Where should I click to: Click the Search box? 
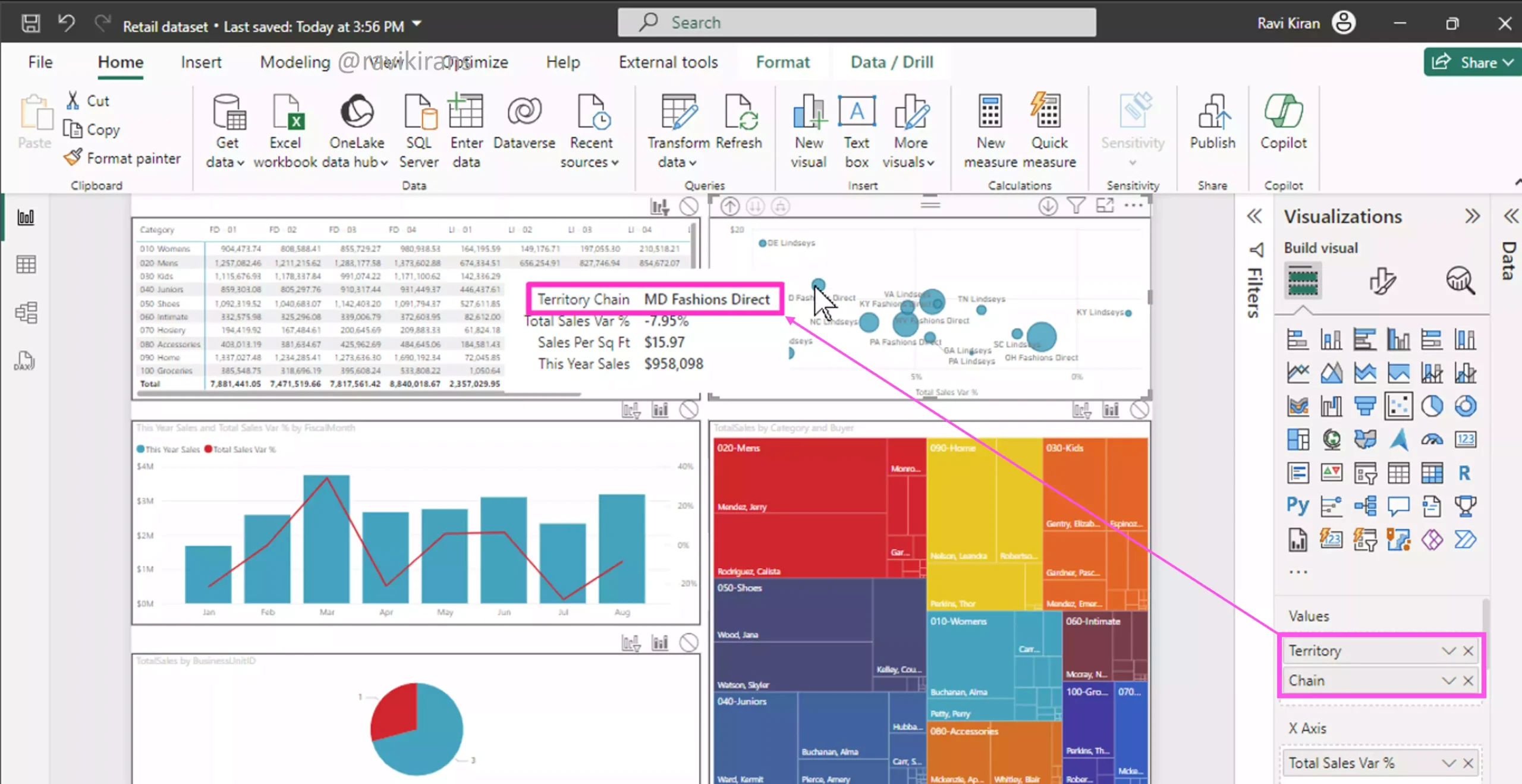click(x=857, y=23)
